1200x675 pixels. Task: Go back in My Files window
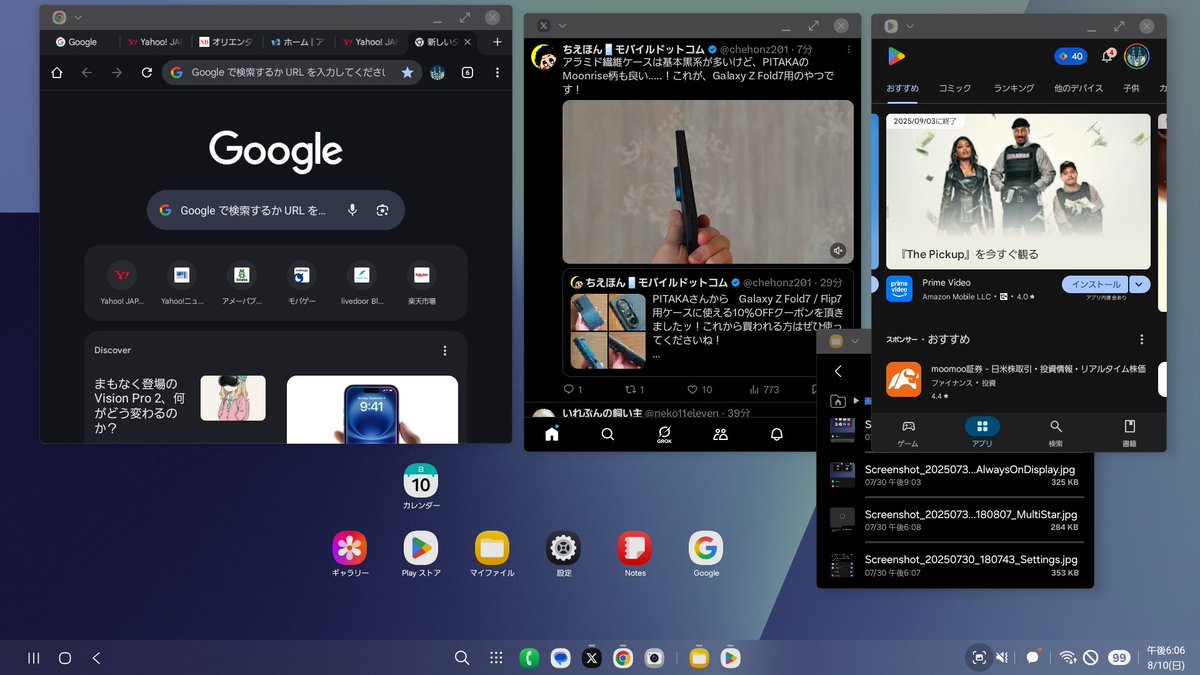pyautogui.click(x=838, y=371)
